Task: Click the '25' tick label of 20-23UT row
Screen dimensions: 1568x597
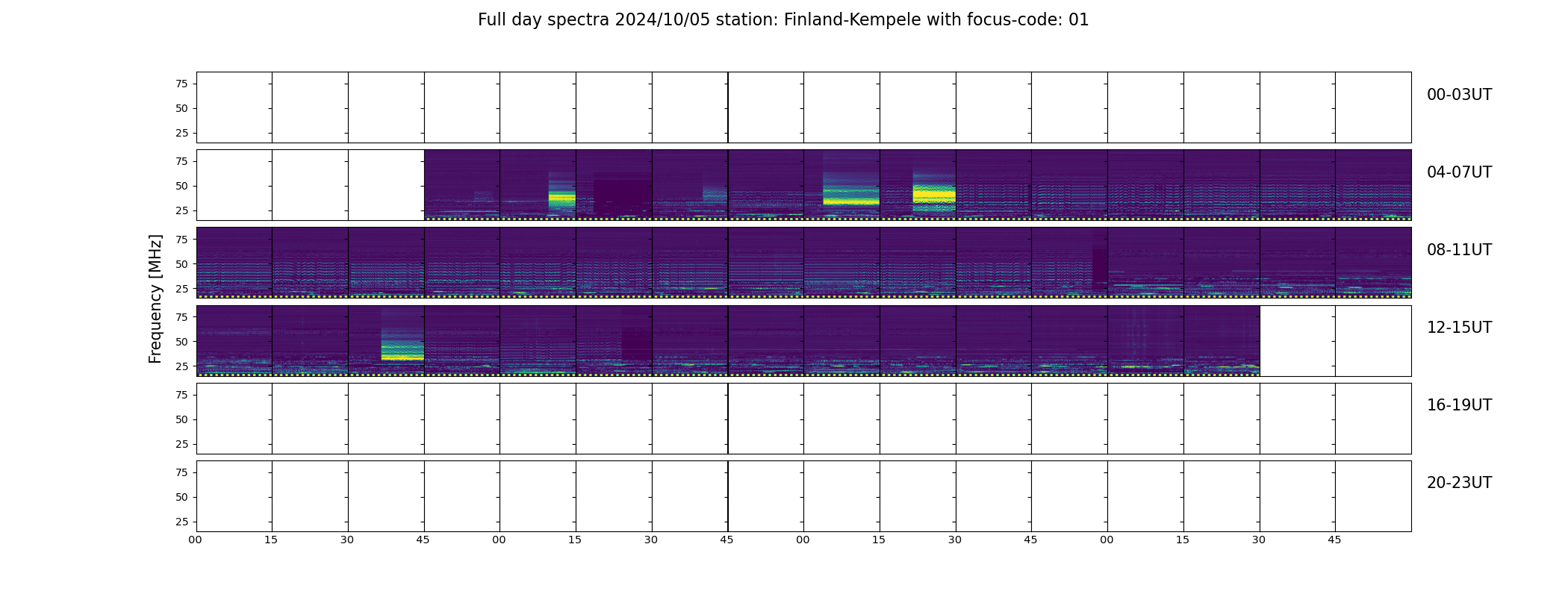Action: pos(181,522)
